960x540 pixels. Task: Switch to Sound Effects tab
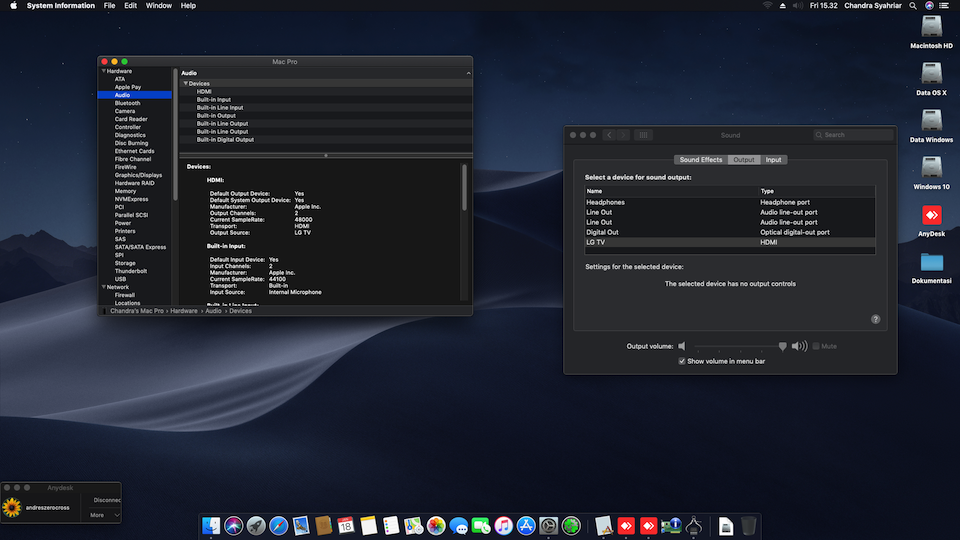[x=701, y=160]
